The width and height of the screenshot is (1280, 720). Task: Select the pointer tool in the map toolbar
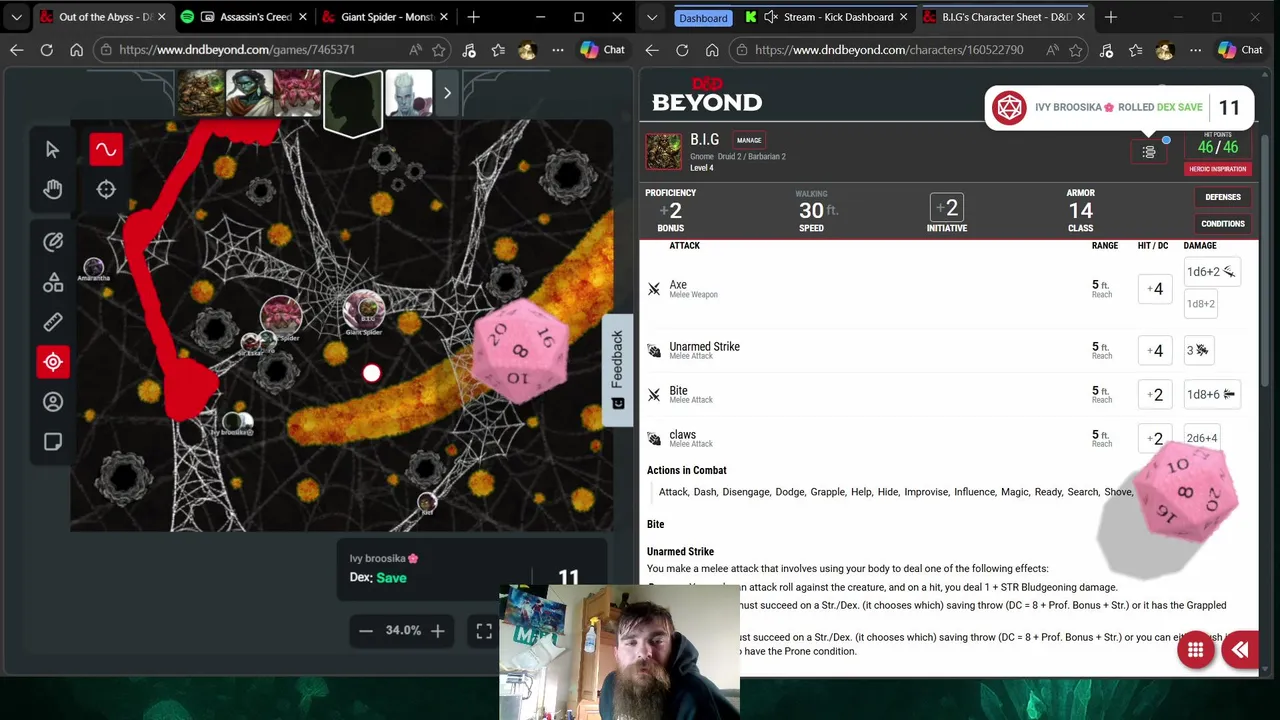tap(53, 149)
